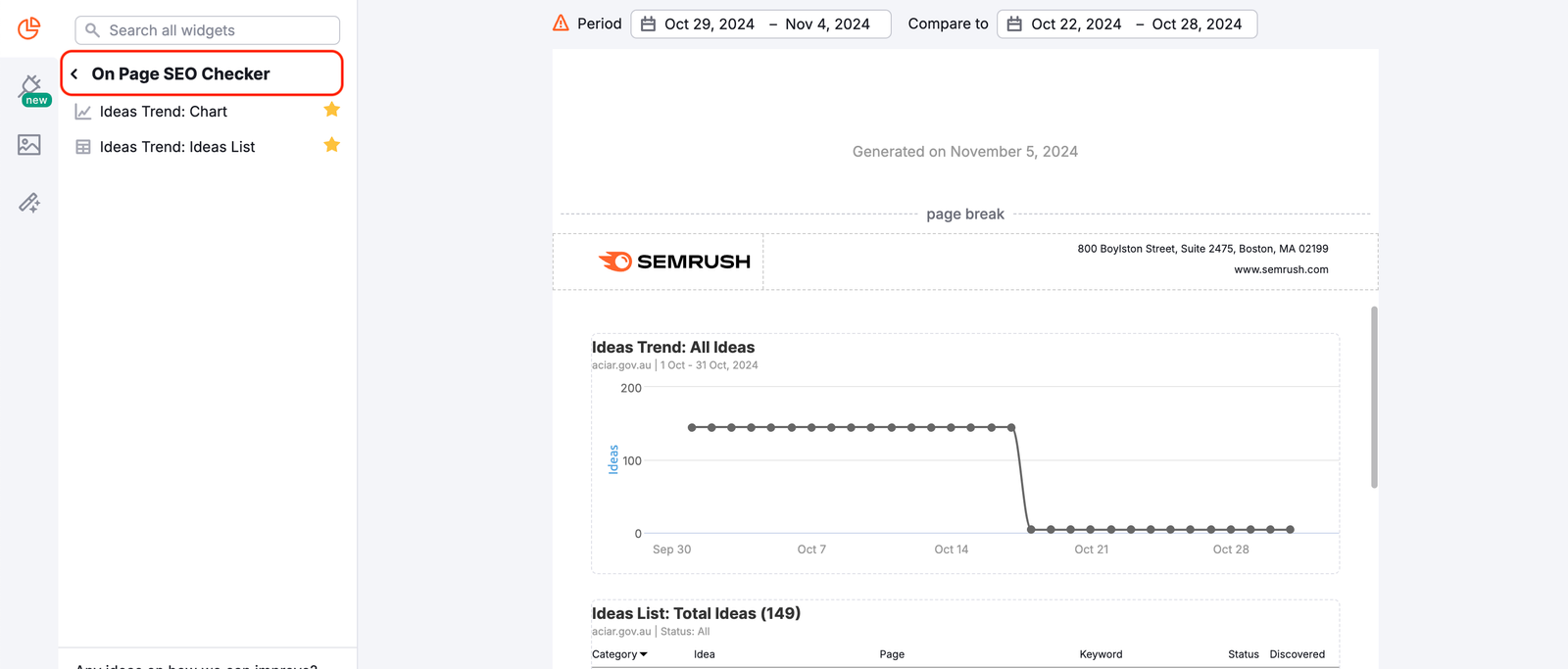
Task: Open the Category sorting dropdown in the table
Action: [x=618, y=653]
